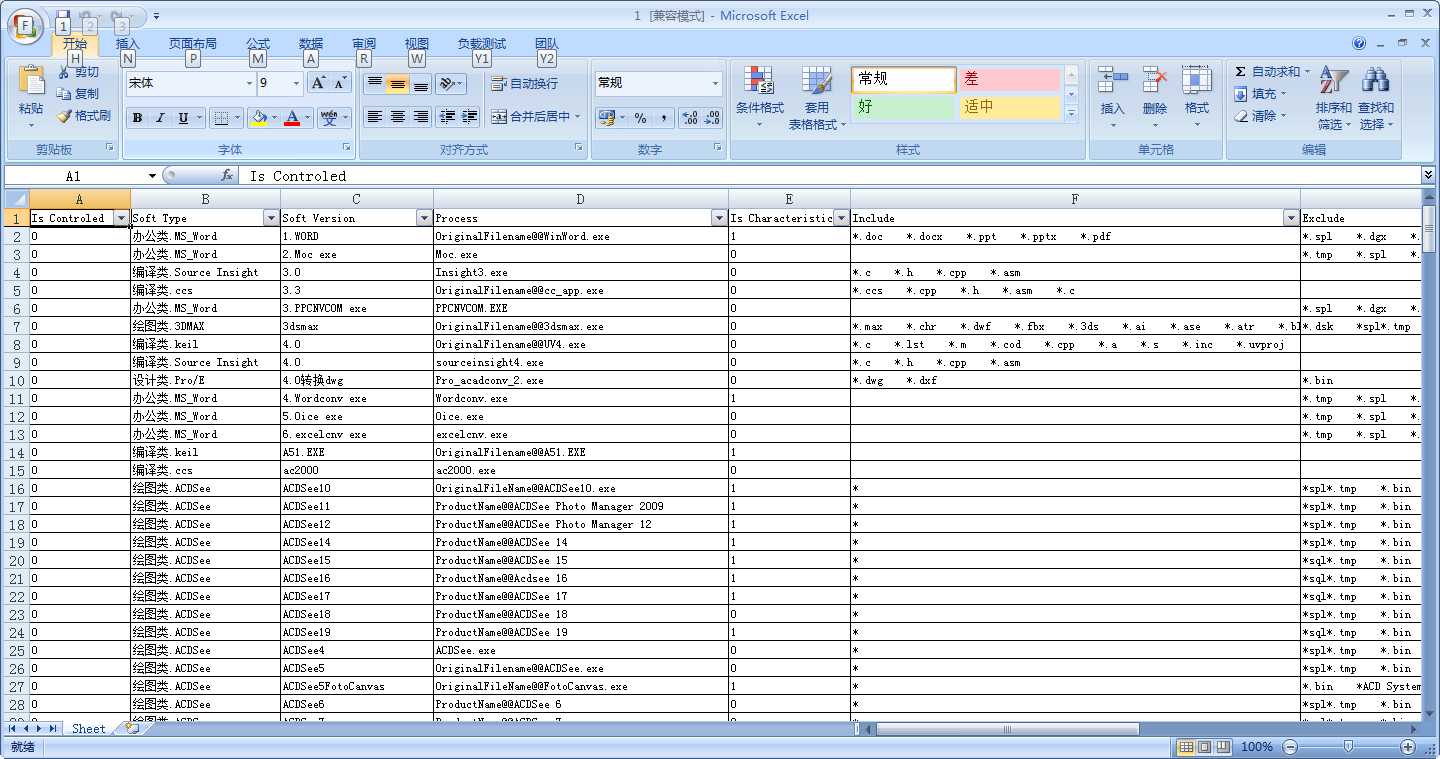Viewport: 1440px width, 759px height.
Task: Switch to the Review (审阅) tab
Action: tap(364, 44)
